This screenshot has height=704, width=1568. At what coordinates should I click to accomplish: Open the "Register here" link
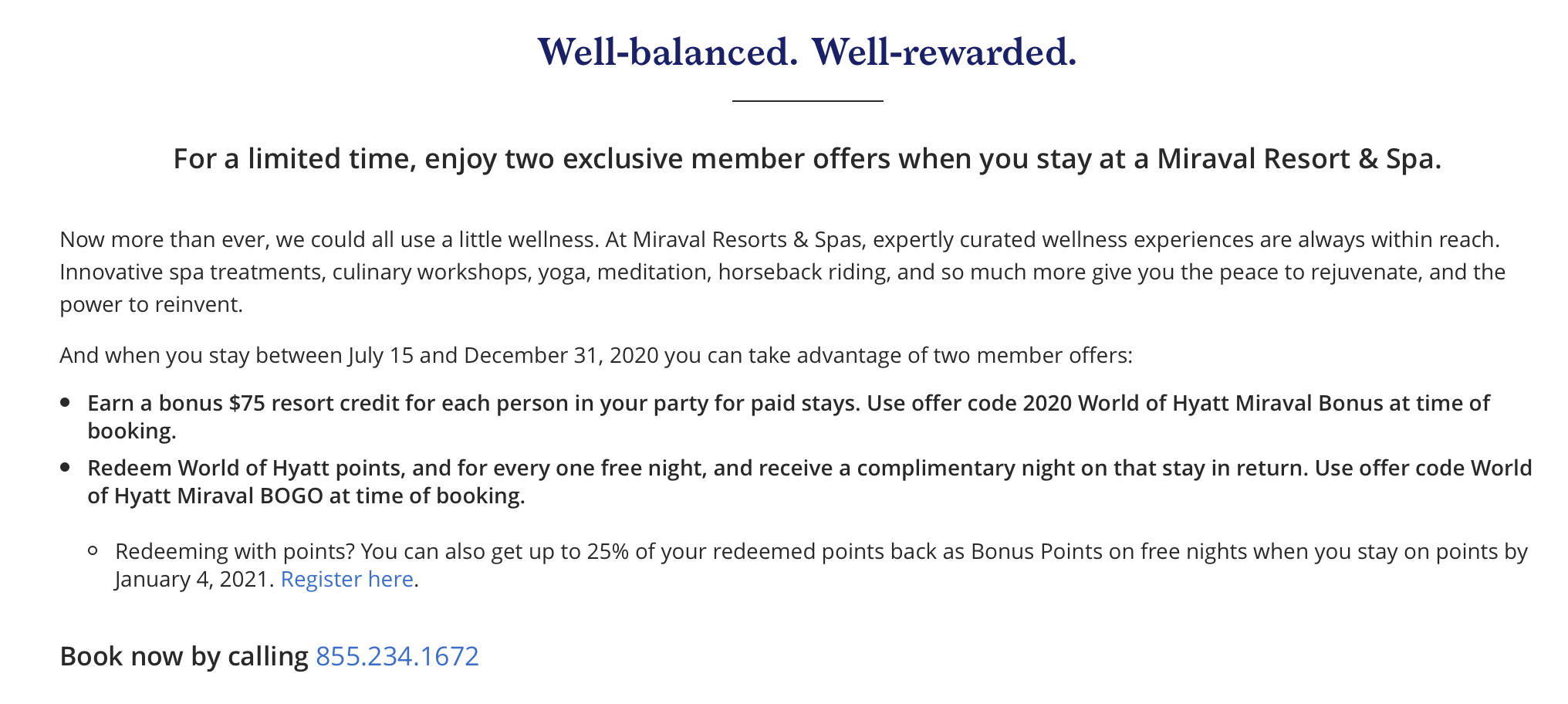347,579
